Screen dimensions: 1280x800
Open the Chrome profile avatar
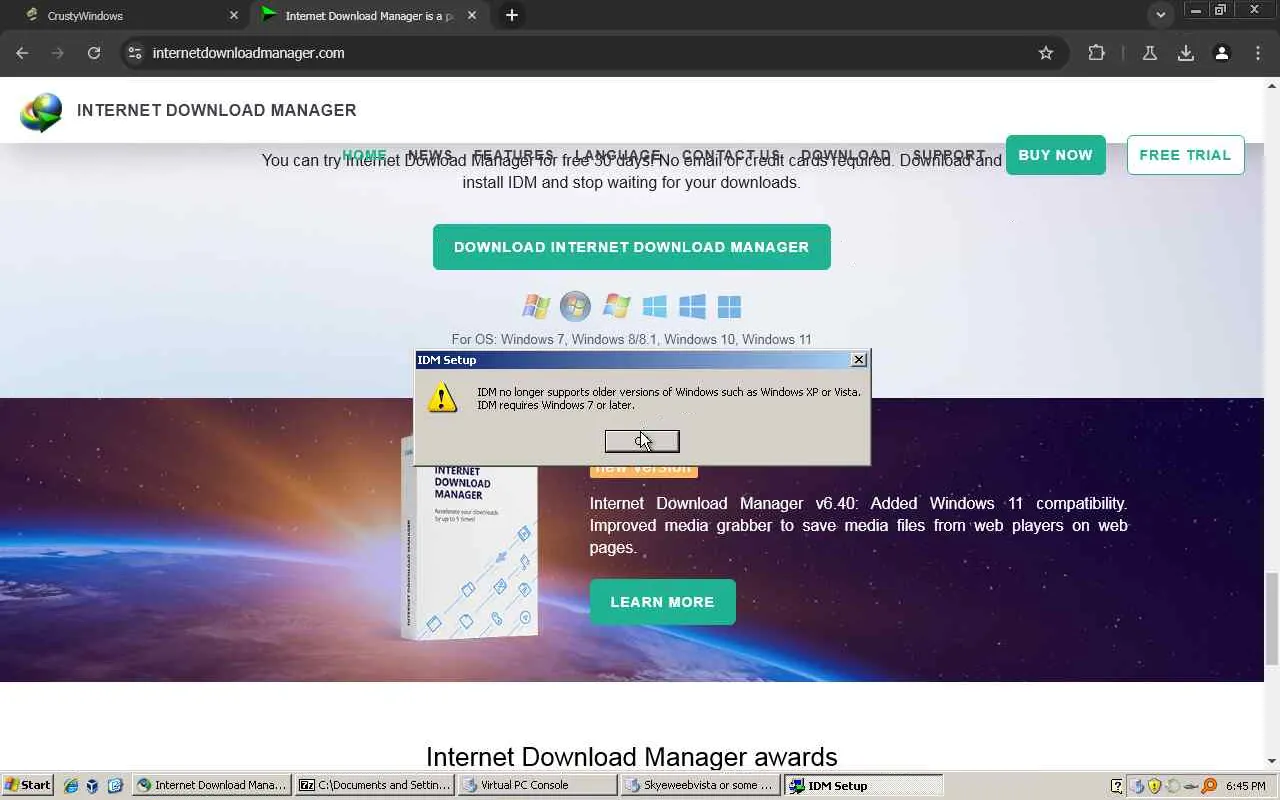point(1222,53)
